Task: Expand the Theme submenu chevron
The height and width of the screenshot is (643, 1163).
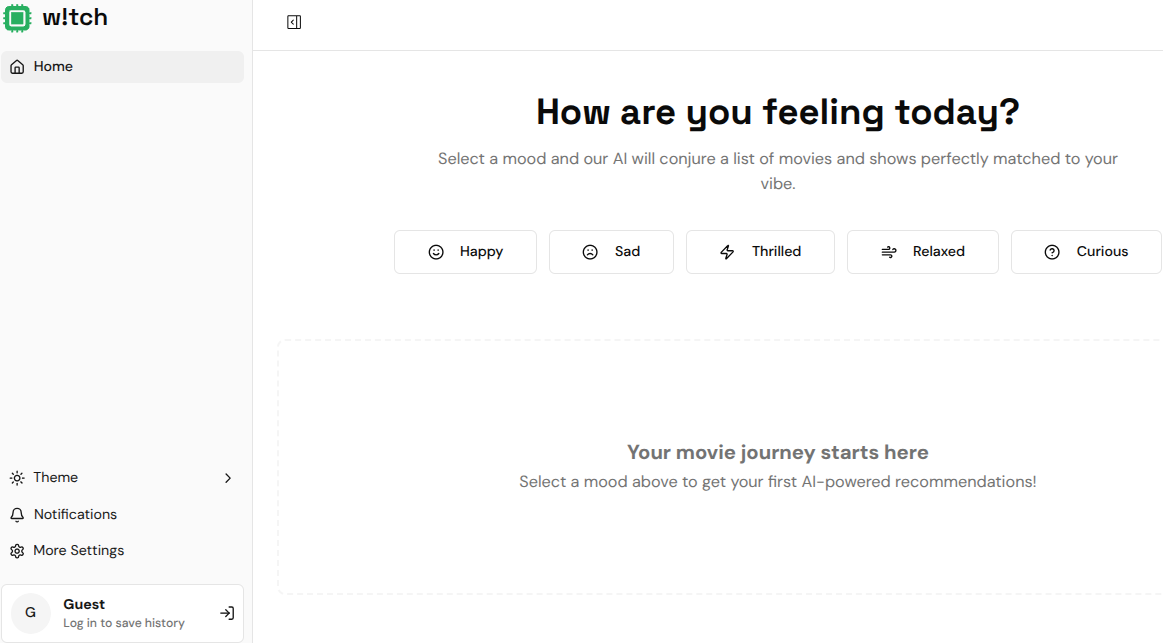Action: tap(228, 478)
